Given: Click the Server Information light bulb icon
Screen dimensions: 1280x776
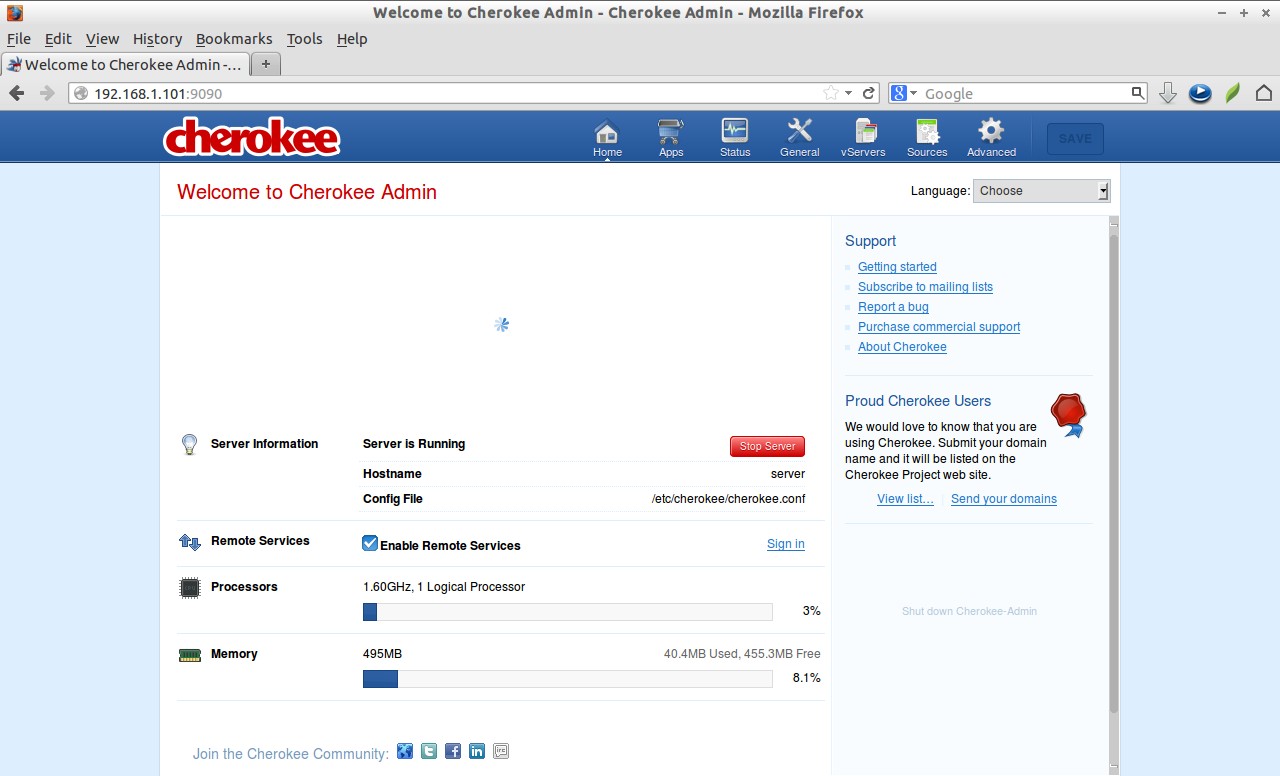Looking at the screenshot, I should point(189,445).
